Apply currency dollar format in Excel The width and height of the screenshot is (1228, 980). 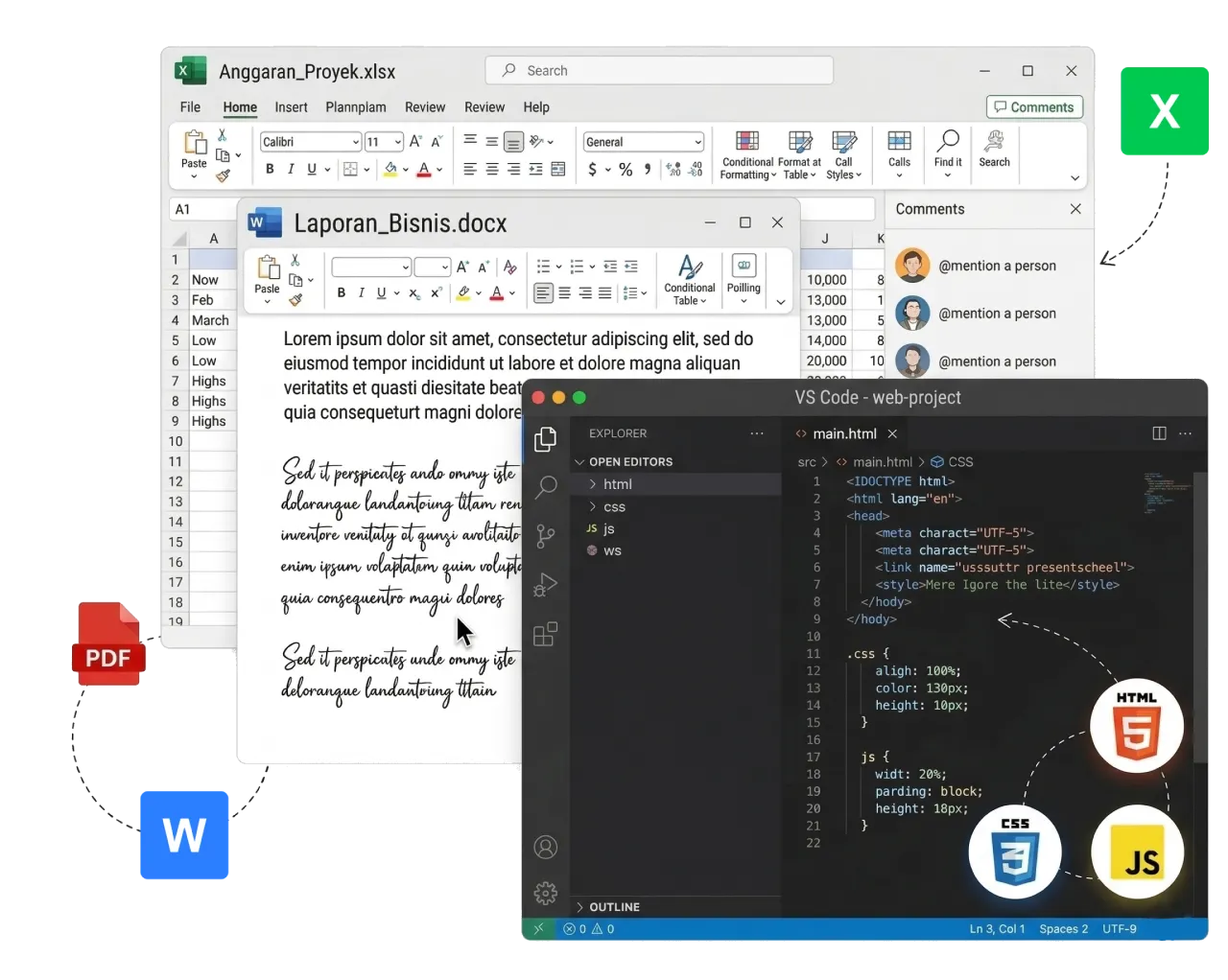click(x=593, y=170)
